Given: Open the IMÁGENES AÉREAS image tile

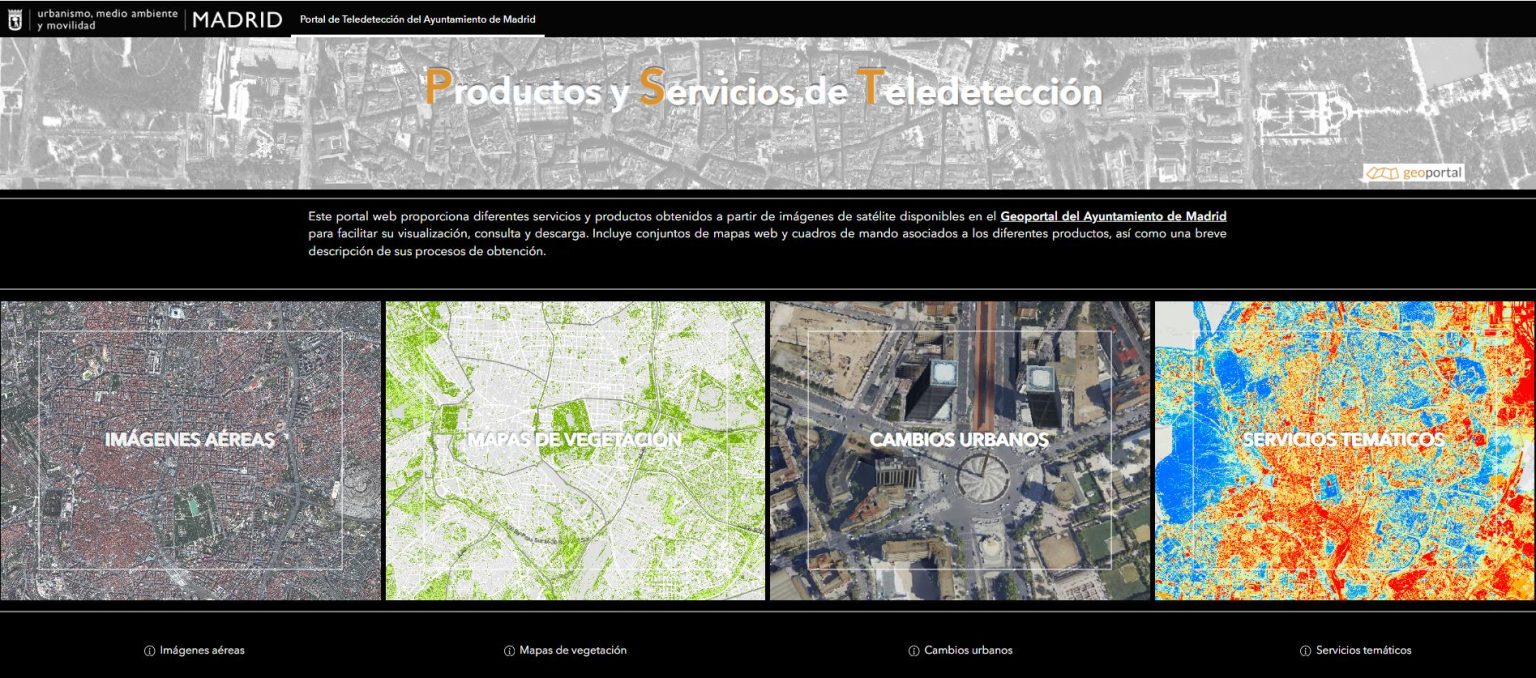Looking at the screenshot, I should (x=190, y=450).
